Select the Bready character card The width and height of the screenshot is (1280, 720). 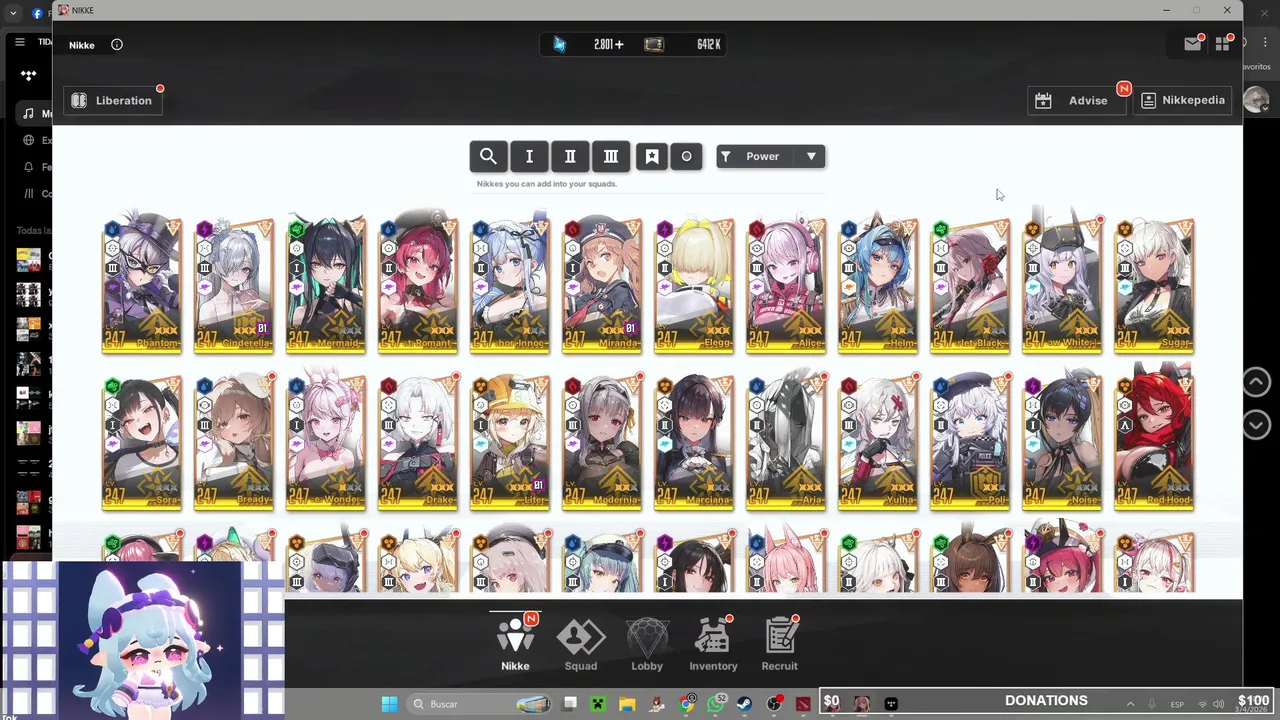[x=234, y=443]
